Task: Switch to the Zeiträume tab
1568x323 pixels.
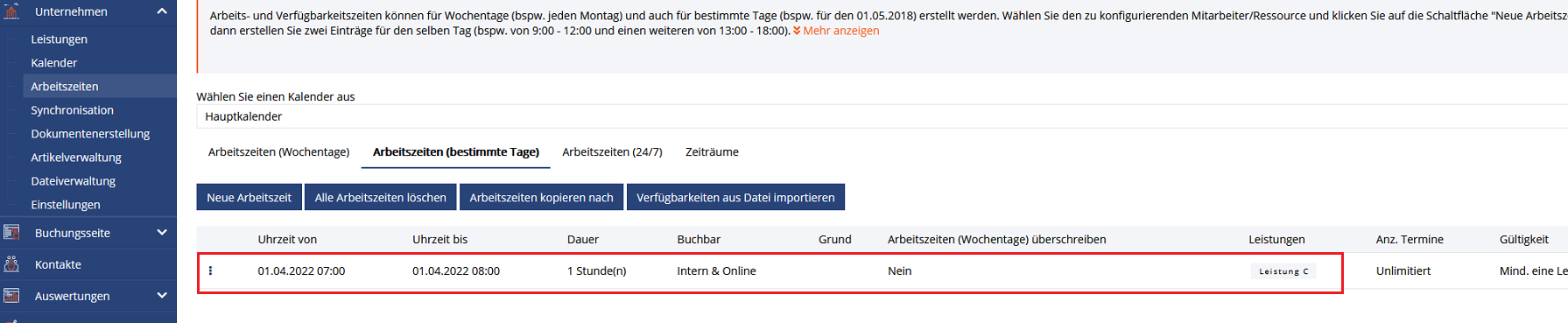Action: (712, 152)
